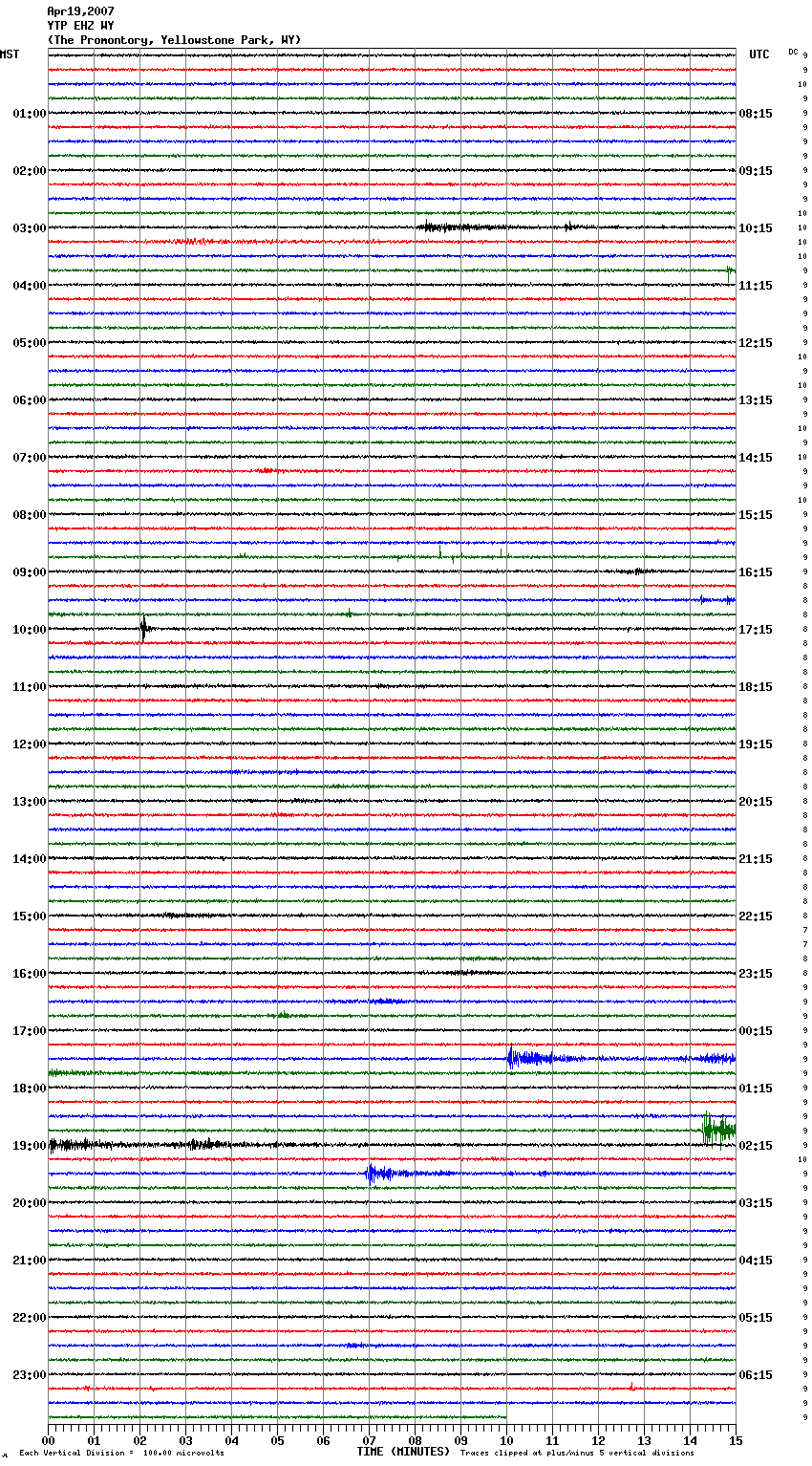Select the 07:00 MST time label
This screenshot has width=812, height=1466.
coord(29,458)
